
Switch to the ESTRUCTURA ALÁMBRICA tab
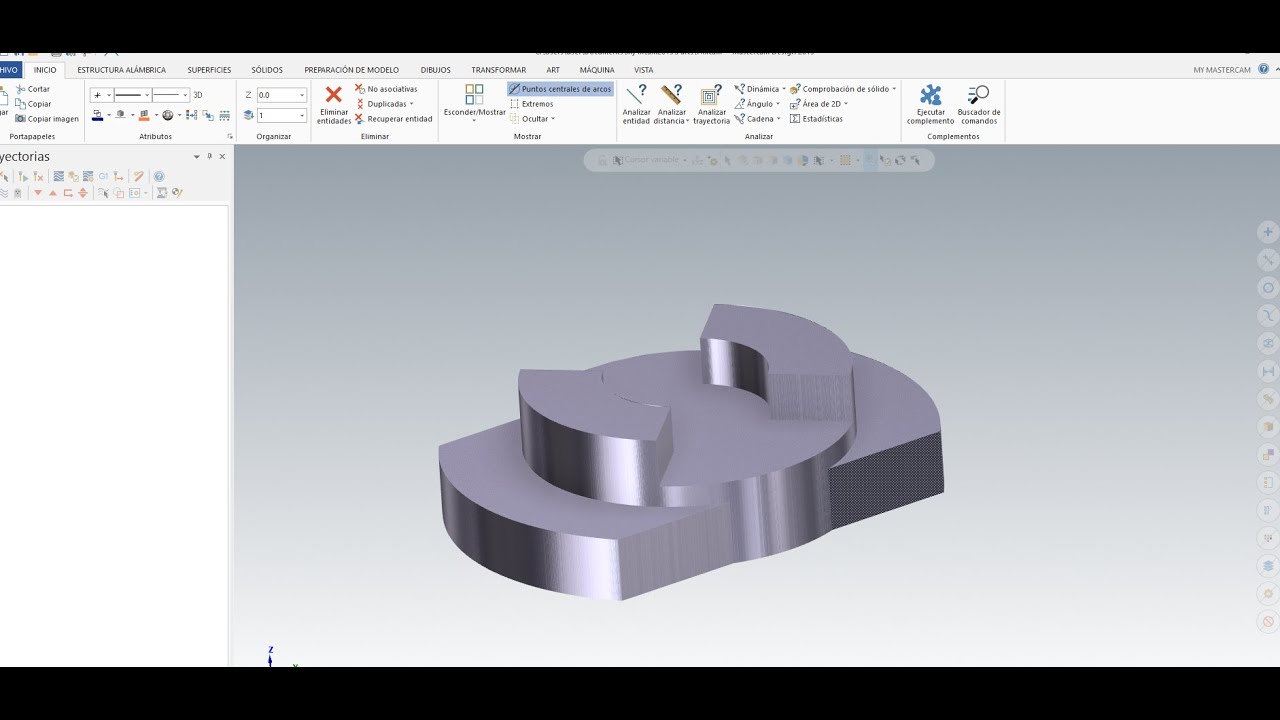(121, 70)
